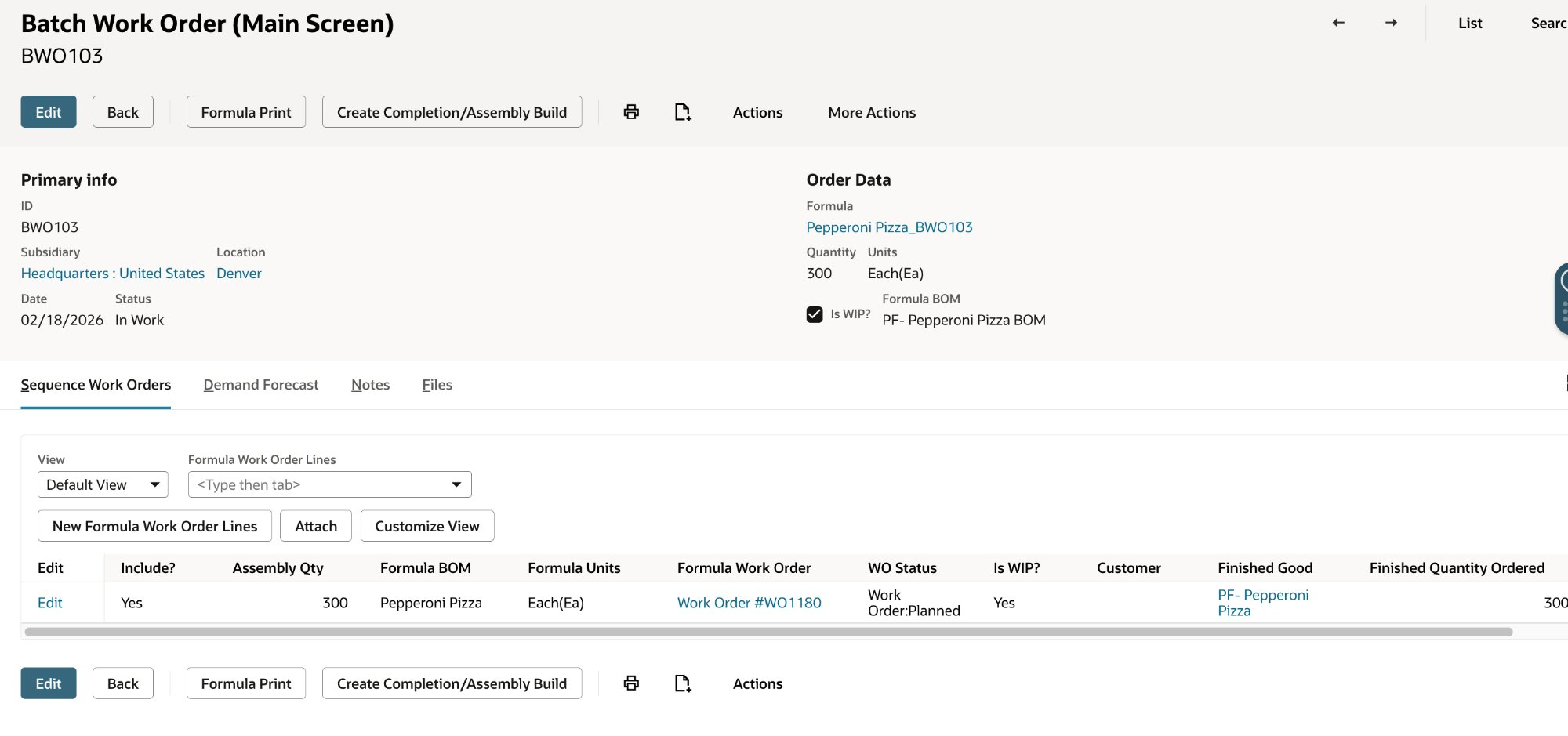Click the top print icon

coord(631,112)
